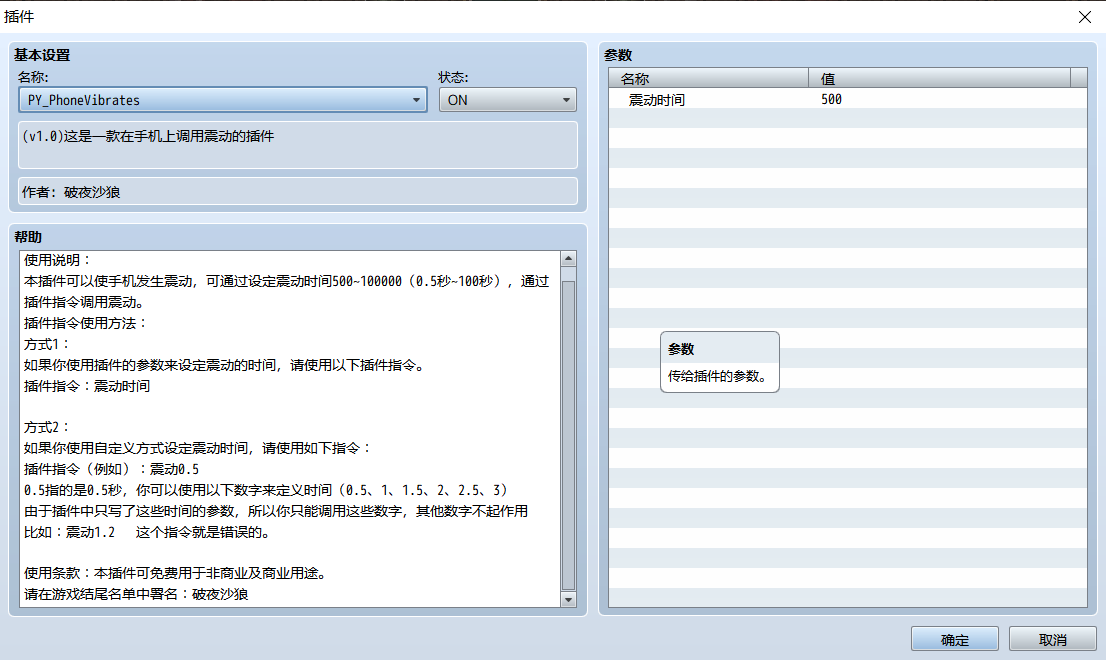Click the author field 破夜沙狼
This screenshot has height=660, width=1106.
point(298,191)
